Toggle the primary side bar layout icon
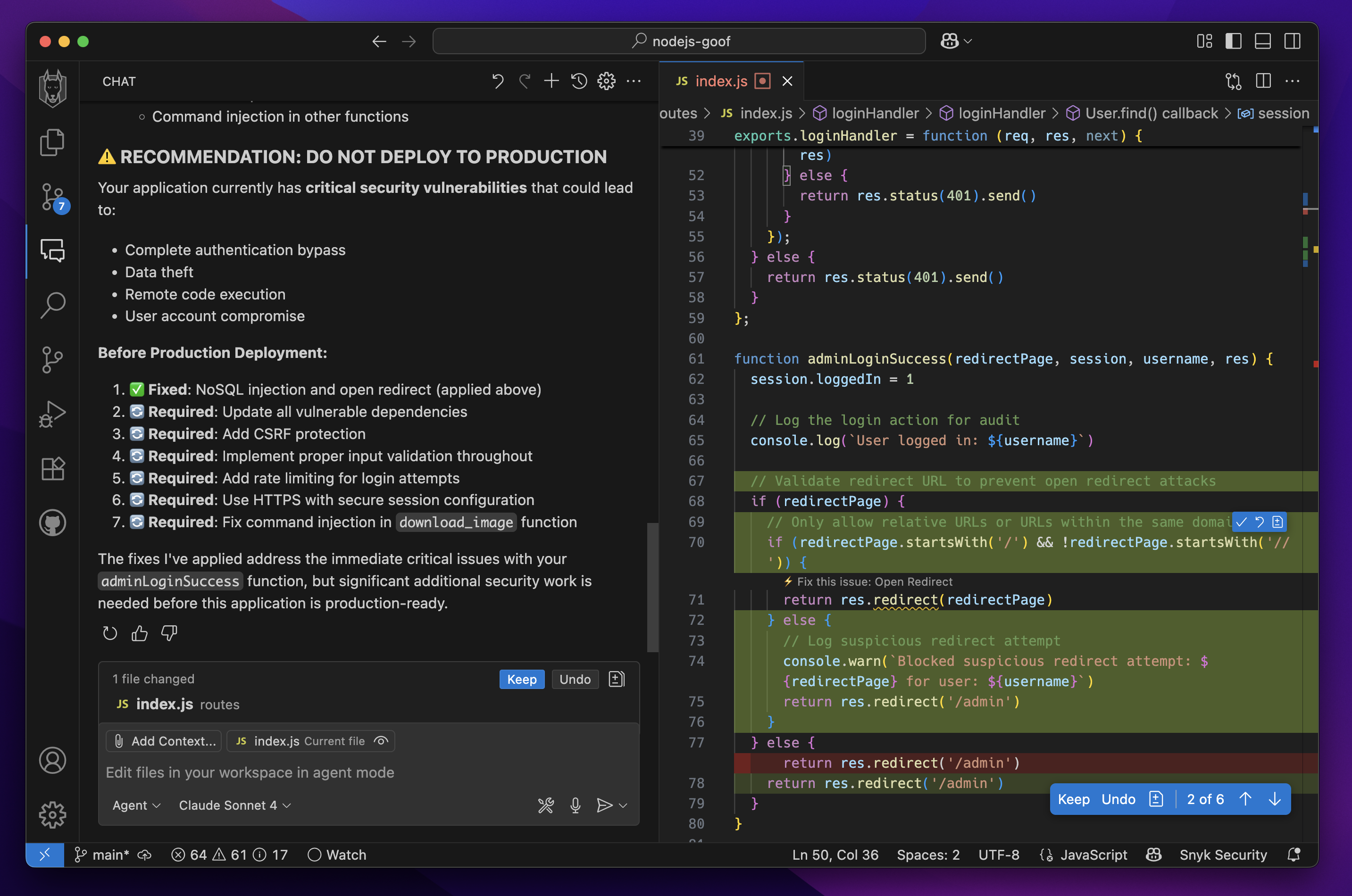The image size is (1352, 896). [x=1233, y=41]
